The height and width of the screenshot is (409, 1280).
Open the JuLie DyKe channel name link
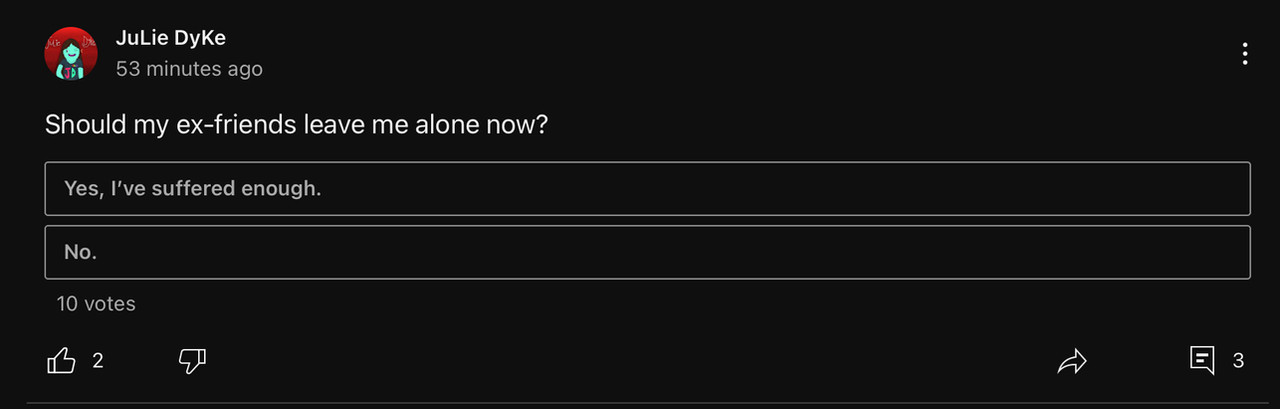click(171, 38)
